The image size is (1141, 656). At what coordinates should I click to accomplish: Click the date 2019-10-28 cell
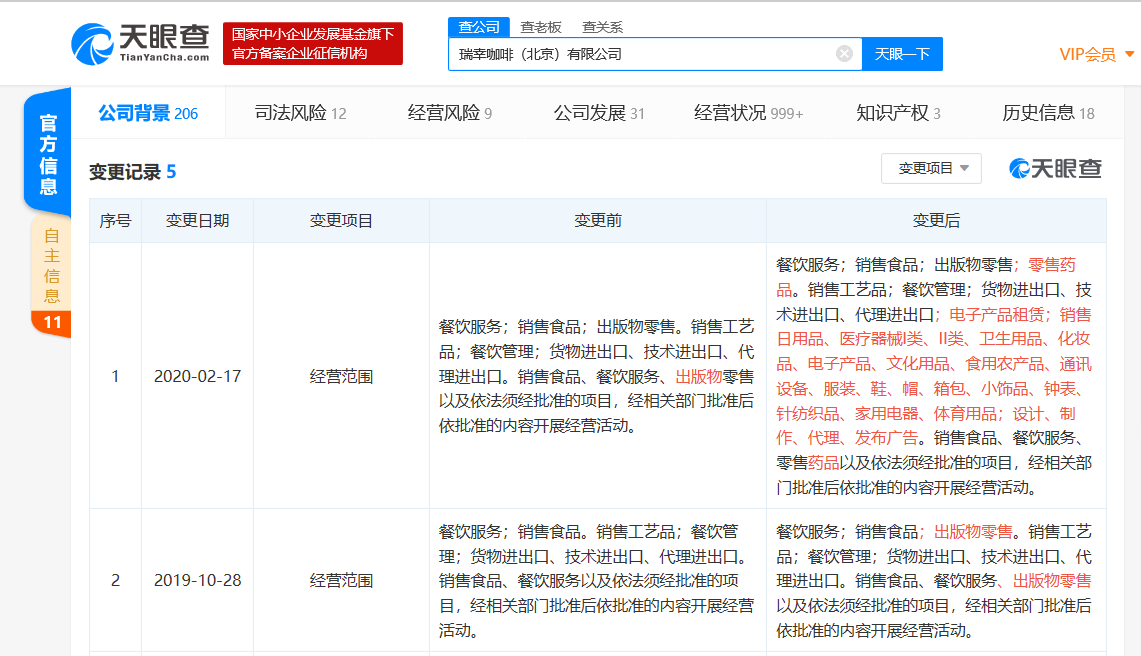[197, 580]
